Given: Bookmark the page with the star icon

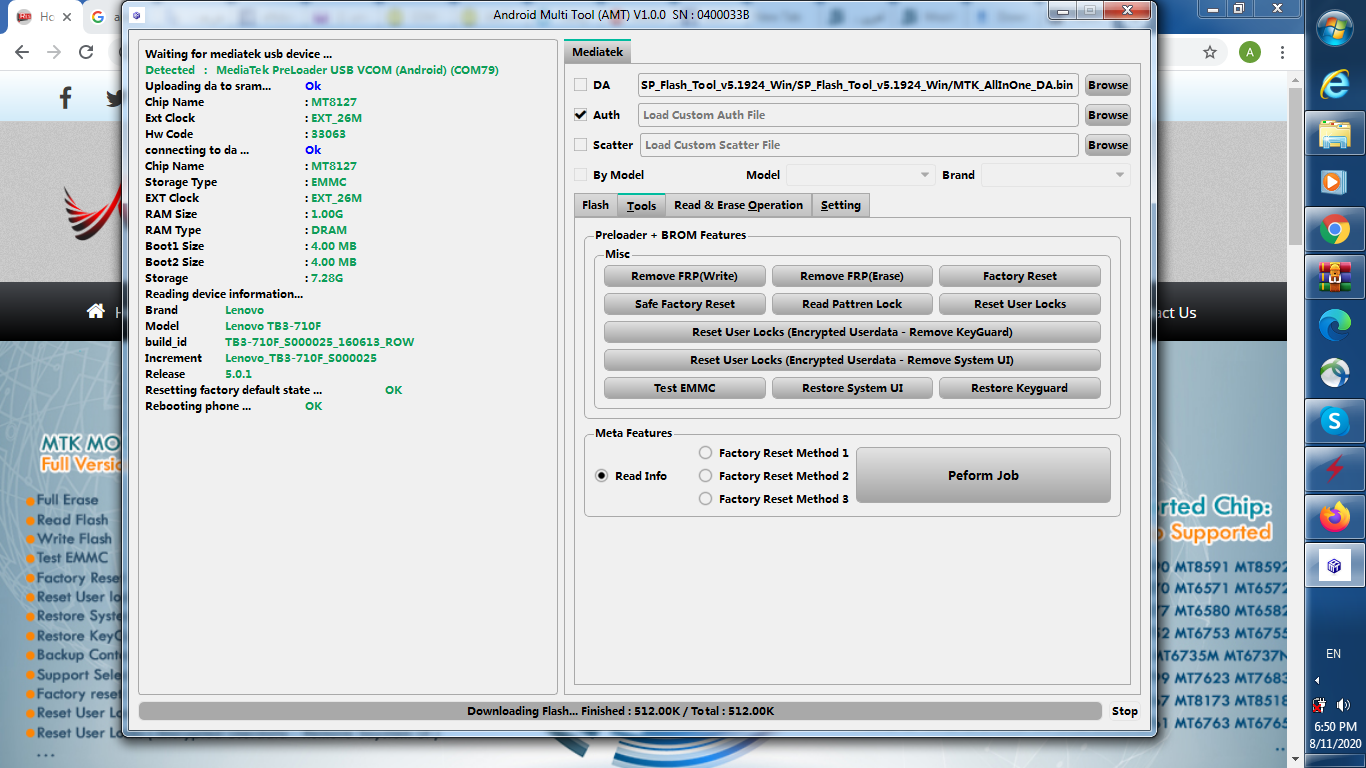Looking at the screenshot, I should coord(1210,52).
